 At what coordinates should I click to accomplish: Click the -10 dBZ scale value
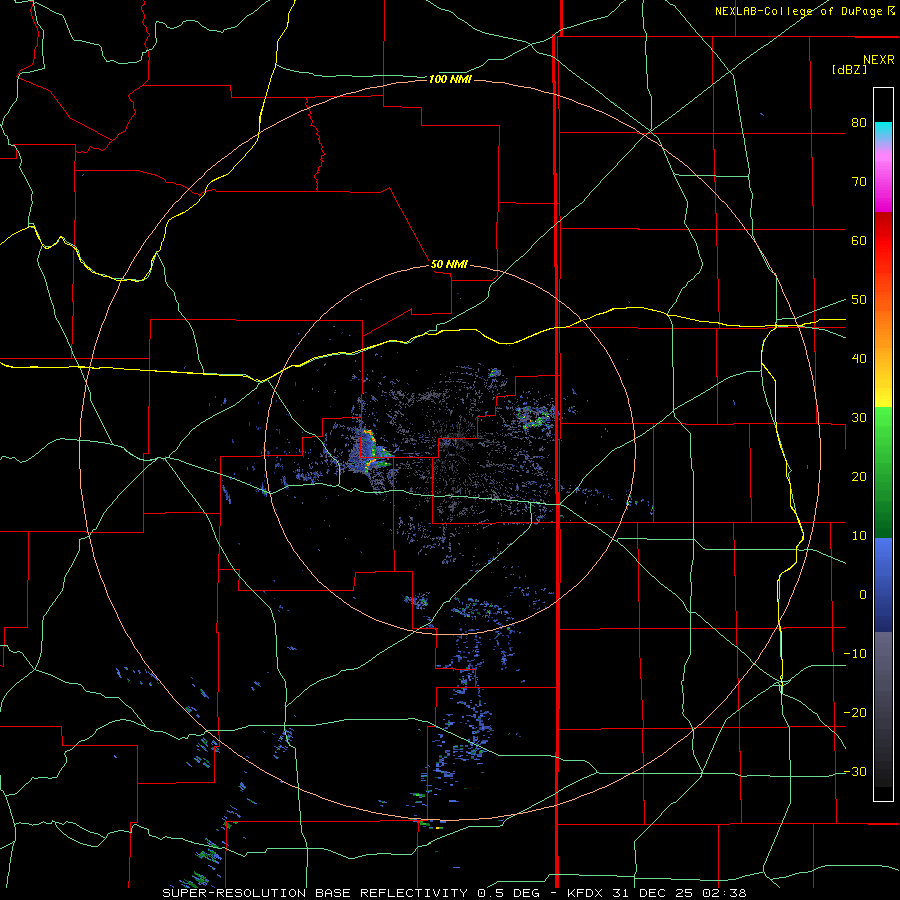coord(855,654)
